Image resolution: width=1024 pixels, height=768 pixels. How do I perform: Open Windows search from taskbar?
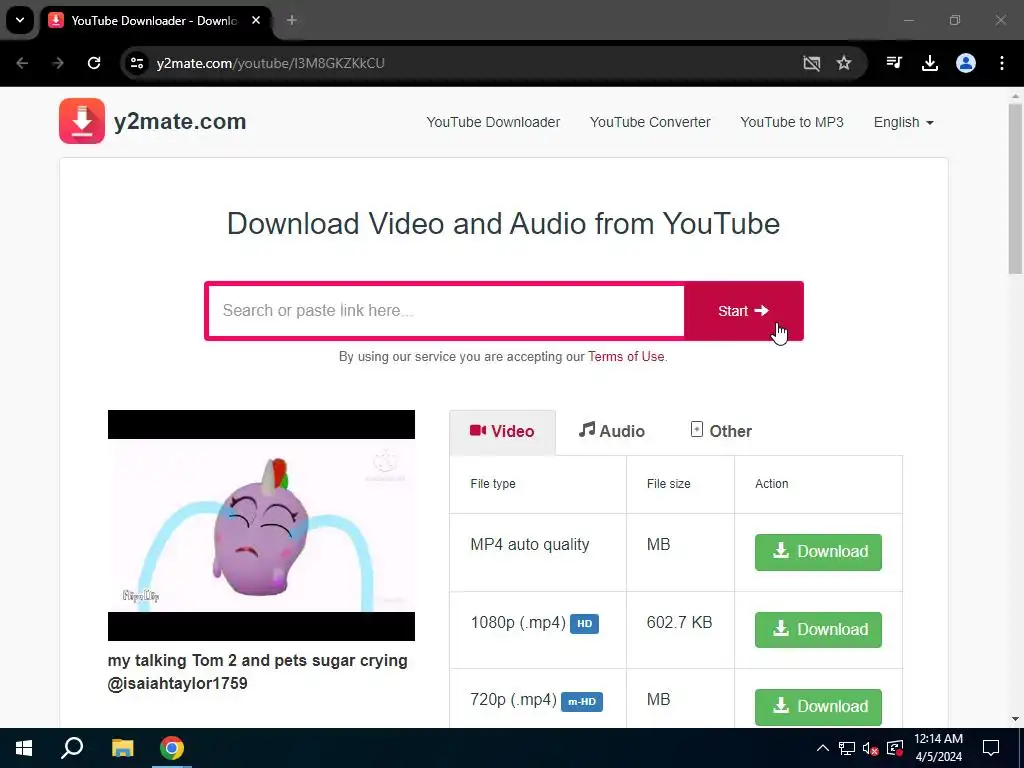click(72, 748)
